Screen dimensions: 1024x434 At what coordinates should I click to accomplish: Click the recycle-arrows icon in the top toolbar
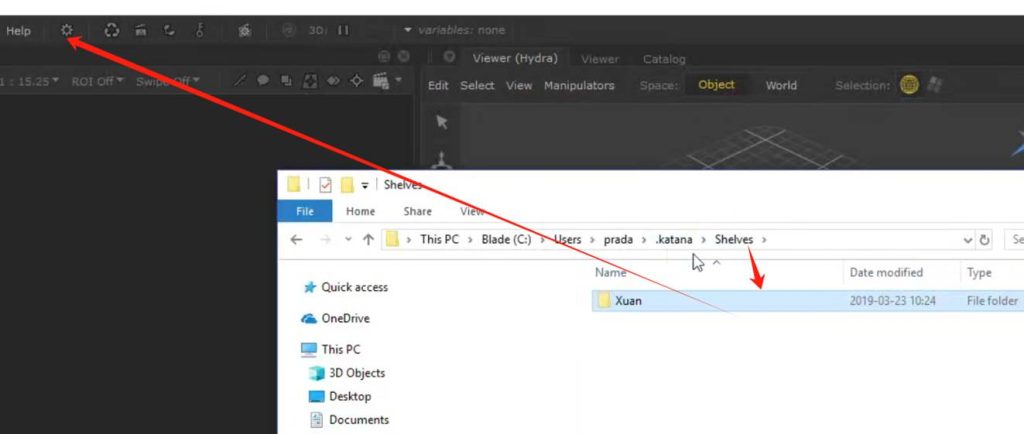click(112, 31)
